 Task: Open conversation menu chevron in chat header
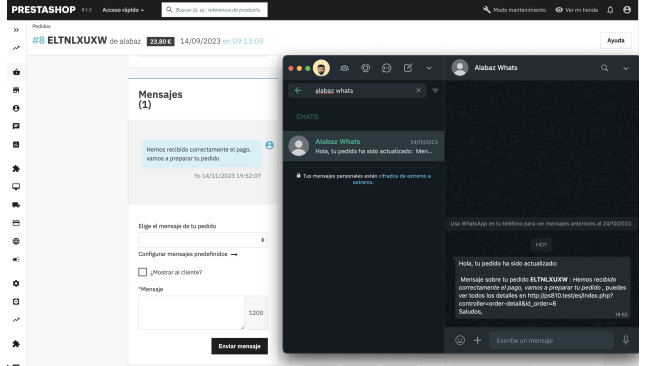click(625, 68)
